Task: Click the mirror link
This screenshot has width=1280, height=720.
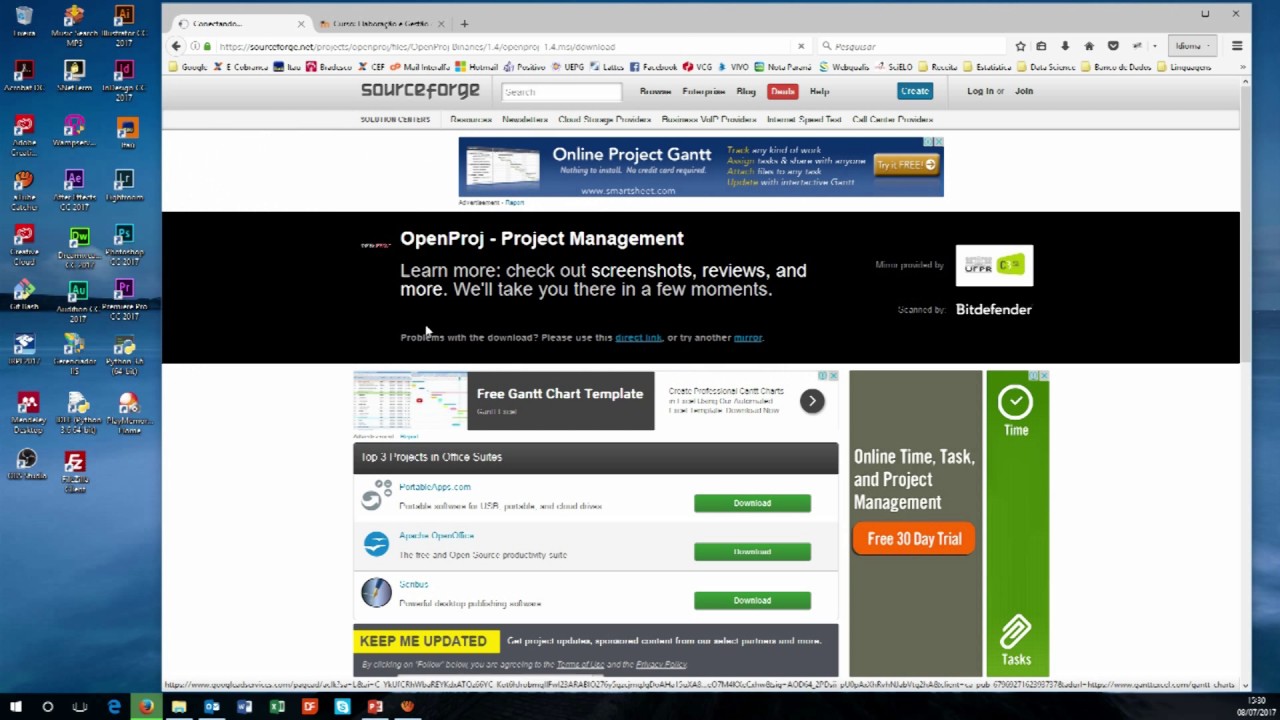Action: (748, 337)
